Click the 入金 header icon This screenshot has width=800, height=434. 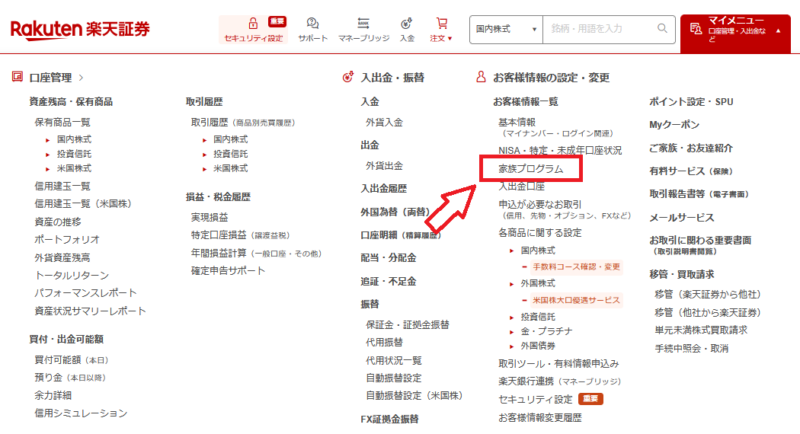click(x=407, y=29)
